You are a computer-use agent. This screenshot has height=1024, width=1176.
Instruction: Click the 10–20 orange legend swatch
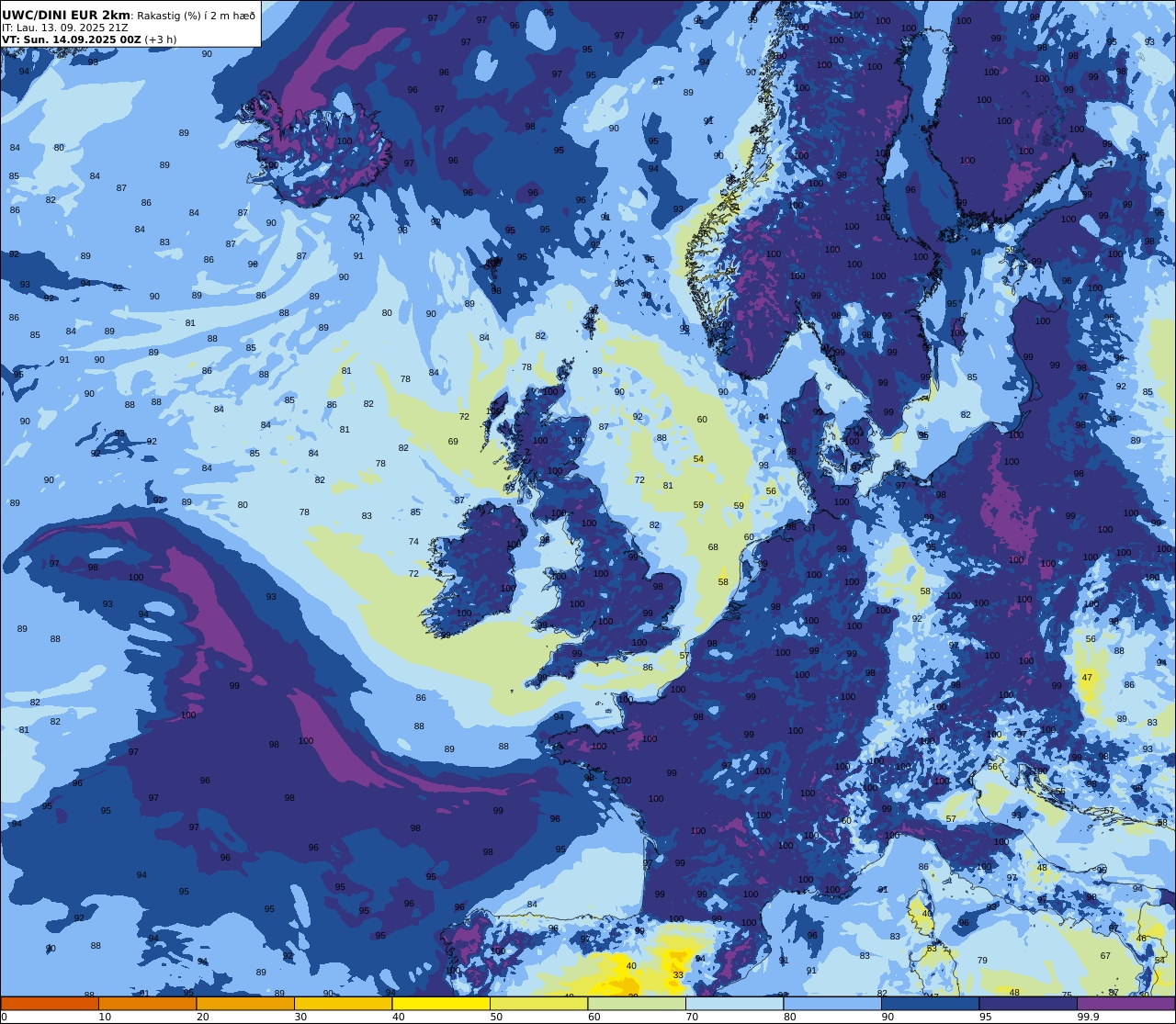tap(147, 1003)
